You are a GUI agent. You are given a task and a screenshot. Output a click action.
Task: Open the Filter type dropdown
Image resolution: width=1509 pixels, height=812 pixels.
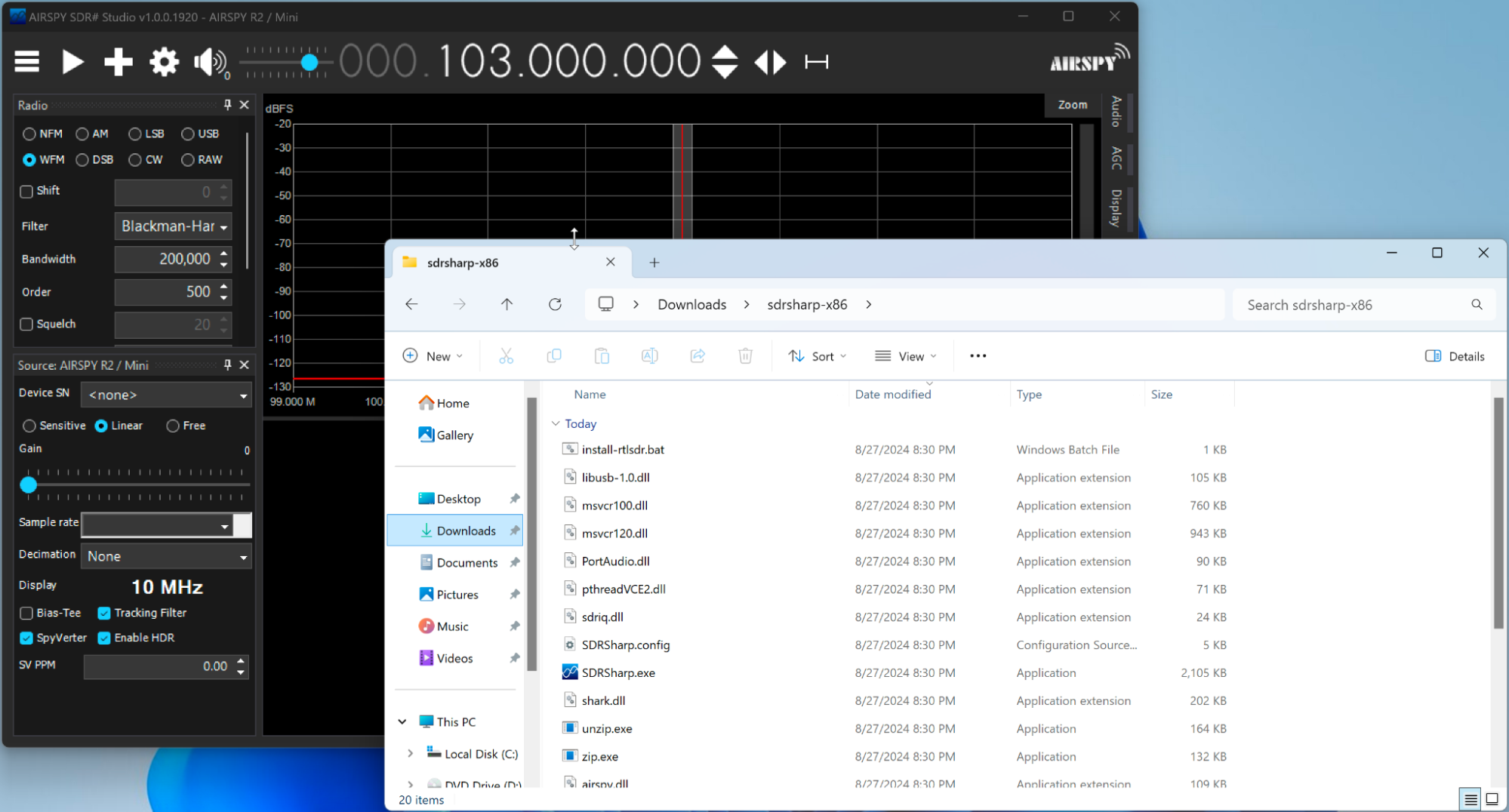(173, 226)
